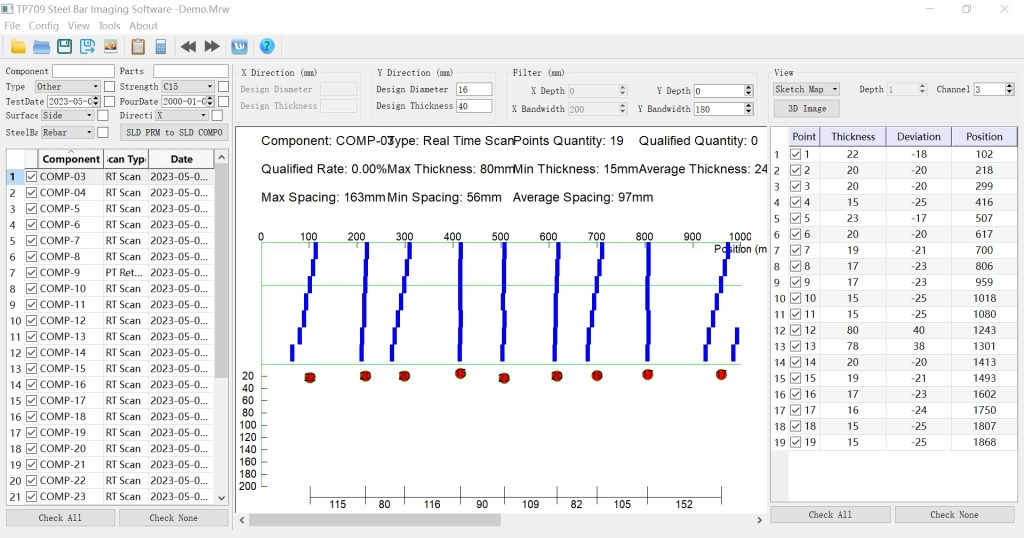
Task: Open the Direction dropdown showing X
Action: [182, 116]
